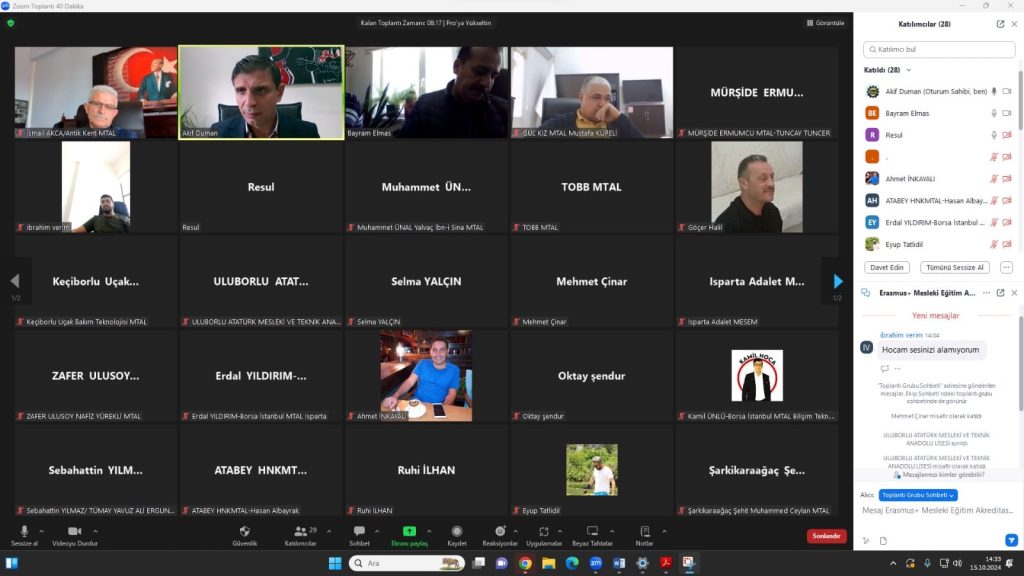This screenshot has width=1024, height=576.
Task: Expand the arrow beside Uygulamalar
Action: tap(560, 532)
